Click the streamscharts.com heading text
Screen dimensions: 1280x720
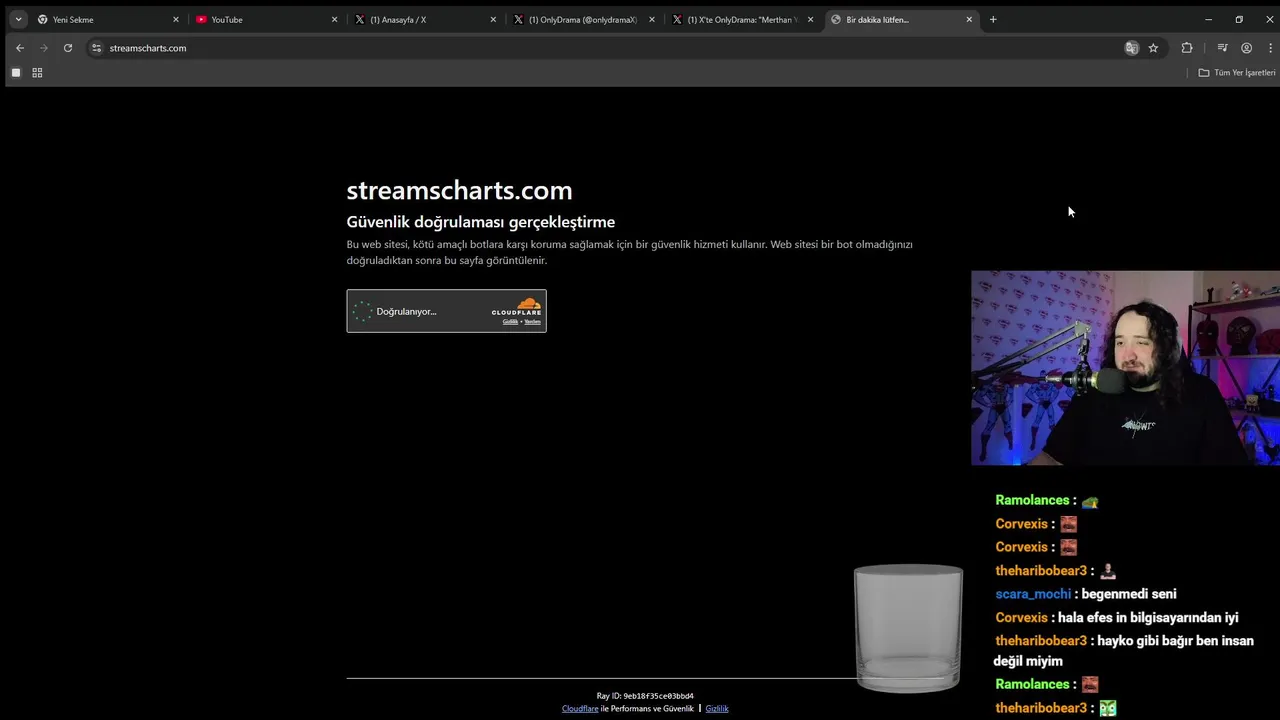pyautogui.click(x=459, y=190)
